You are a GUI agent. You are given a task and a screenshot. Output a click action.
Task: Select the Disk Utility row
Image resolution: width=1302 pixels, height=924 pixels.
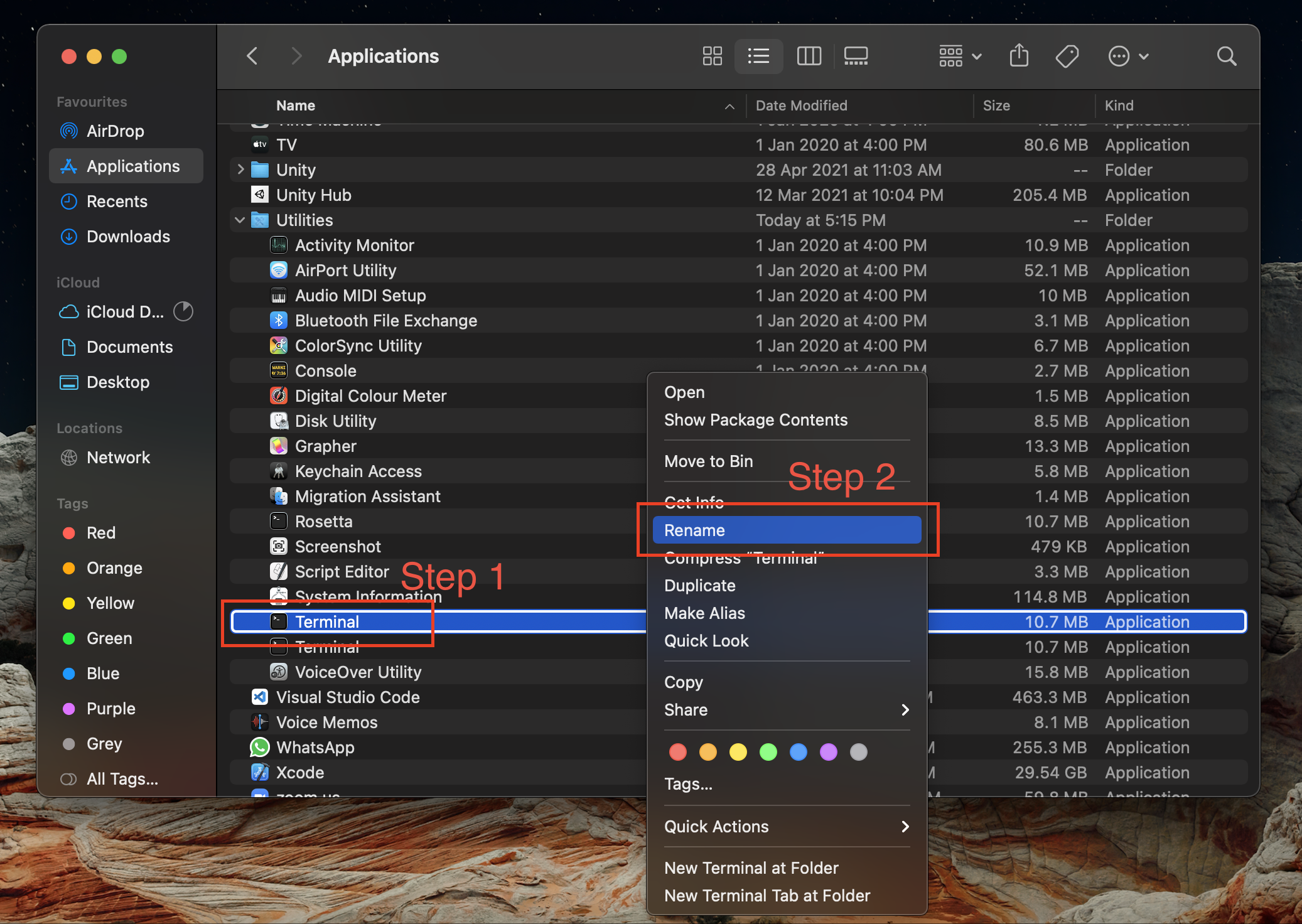tap(335, 421)
